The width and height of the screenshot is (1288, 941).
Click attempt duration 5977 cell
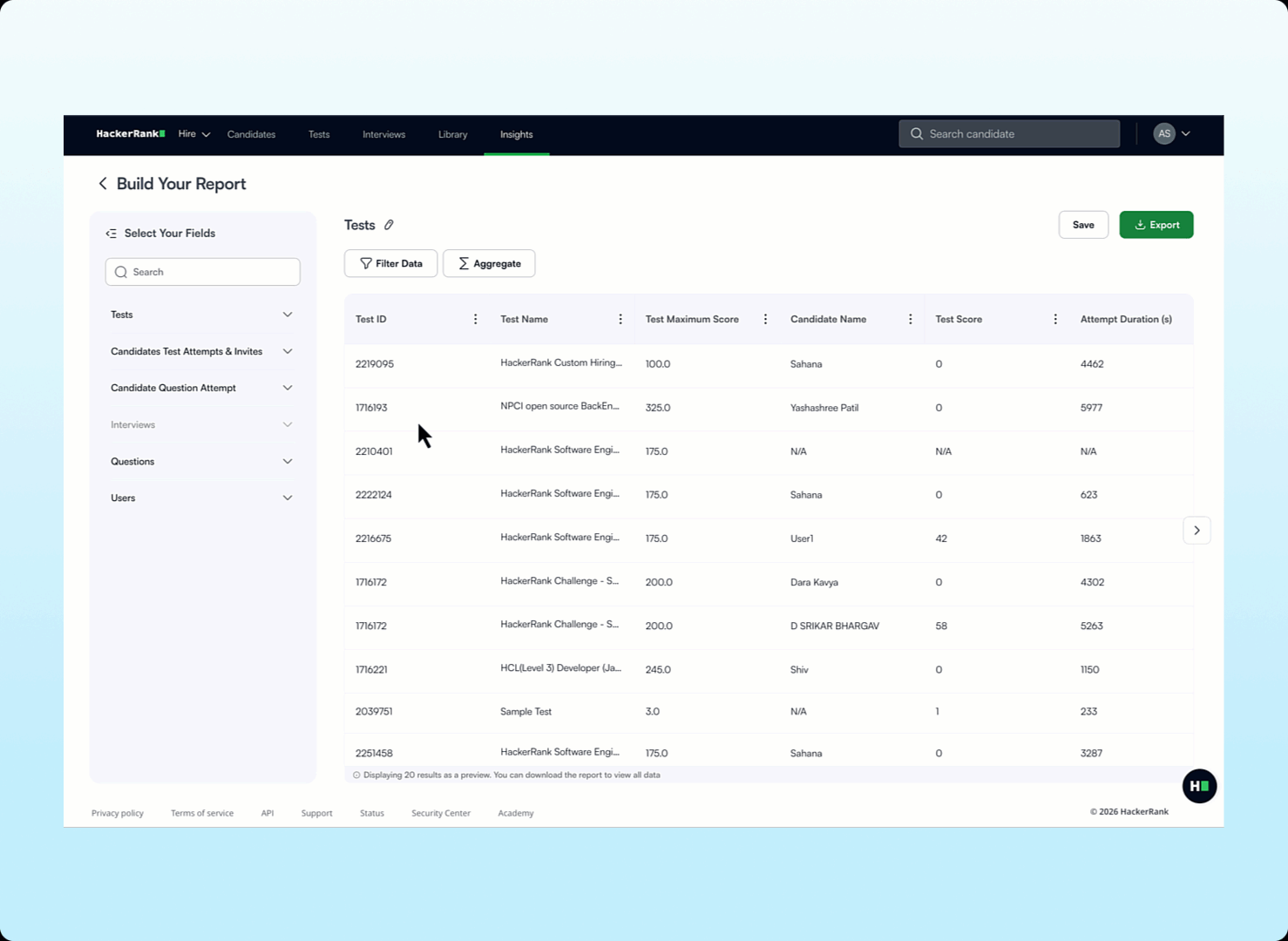coord(1092,408)
